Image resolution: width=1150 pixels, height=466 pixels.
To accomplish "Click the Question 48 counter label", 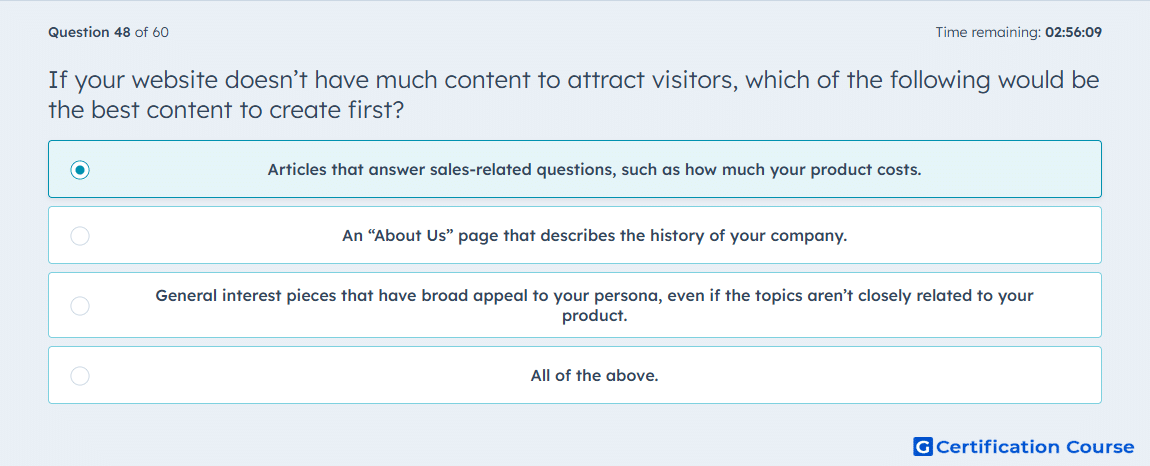I will [89, 32].
